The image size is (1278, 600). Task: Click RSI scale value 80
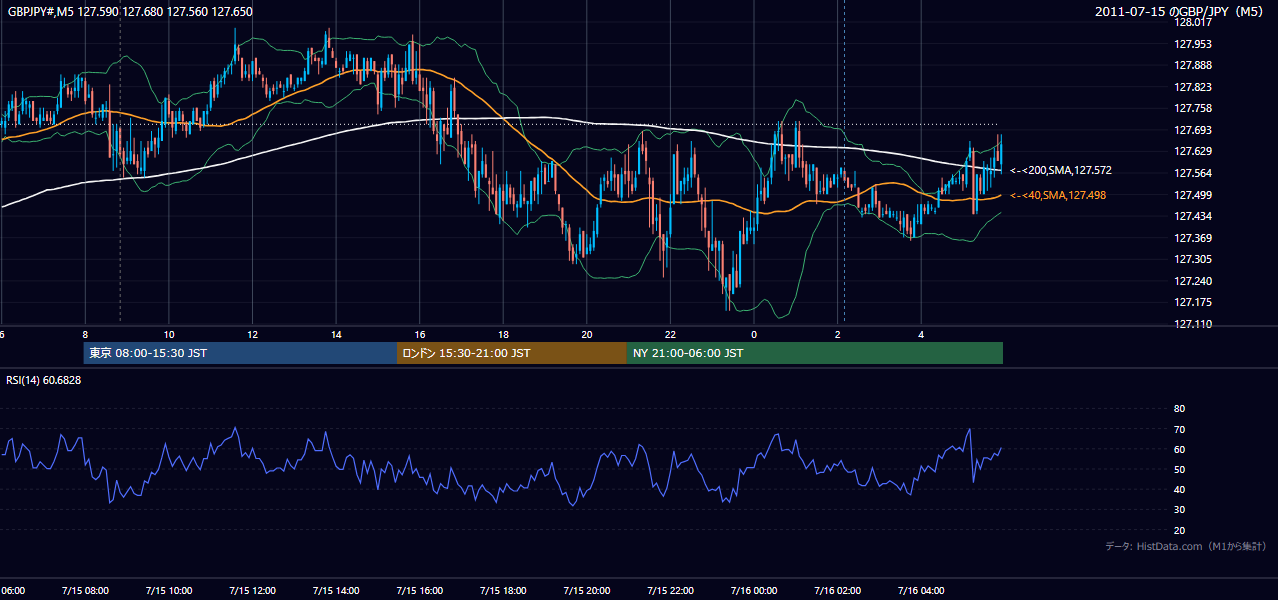pos(1180,409)
